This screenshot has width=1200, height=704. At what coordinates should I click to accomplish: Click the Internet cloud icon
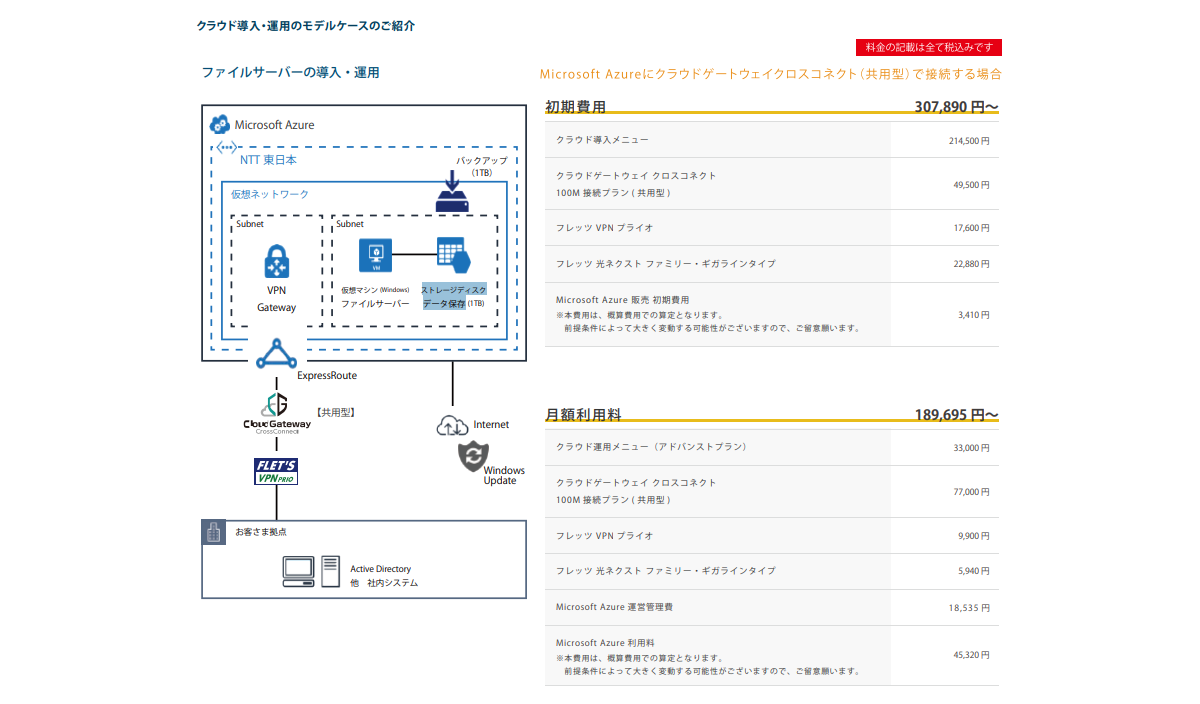[452, 426]
